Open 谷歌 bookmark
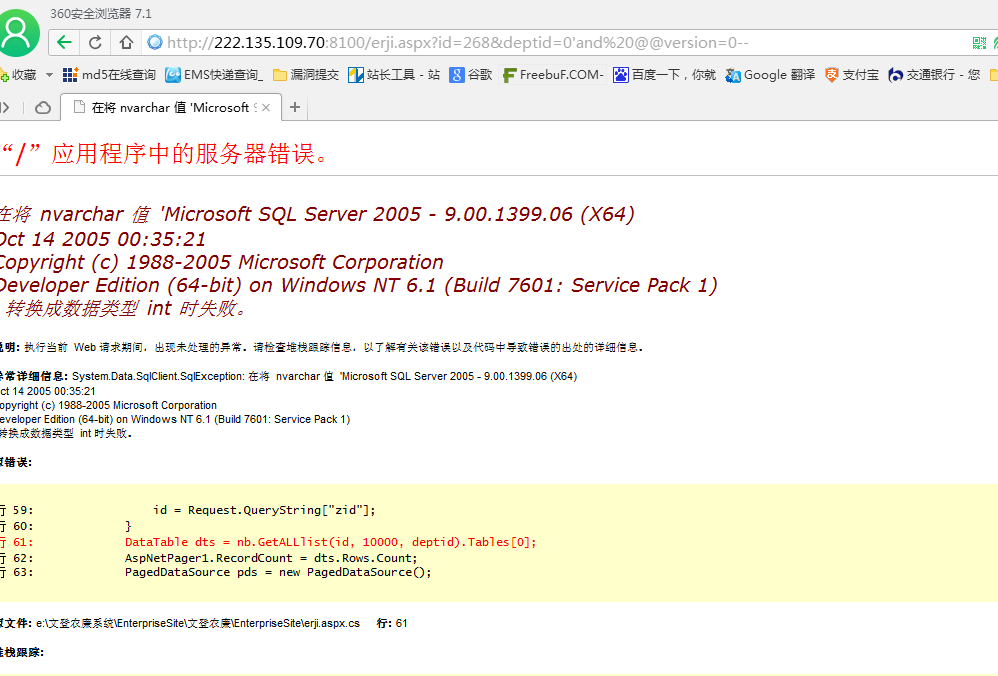The image size is (998, 676). 470,75
